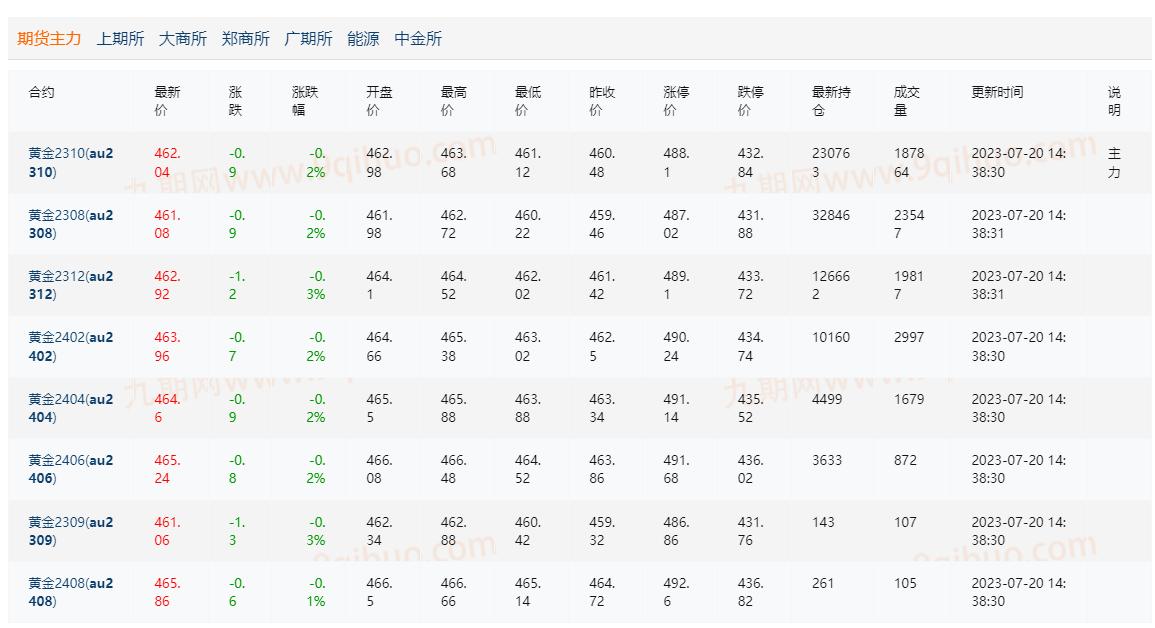Click the 涨跌幅 column header
Image resolution: width=1155 pixels, height=628 pixels.
coord(305,101)
